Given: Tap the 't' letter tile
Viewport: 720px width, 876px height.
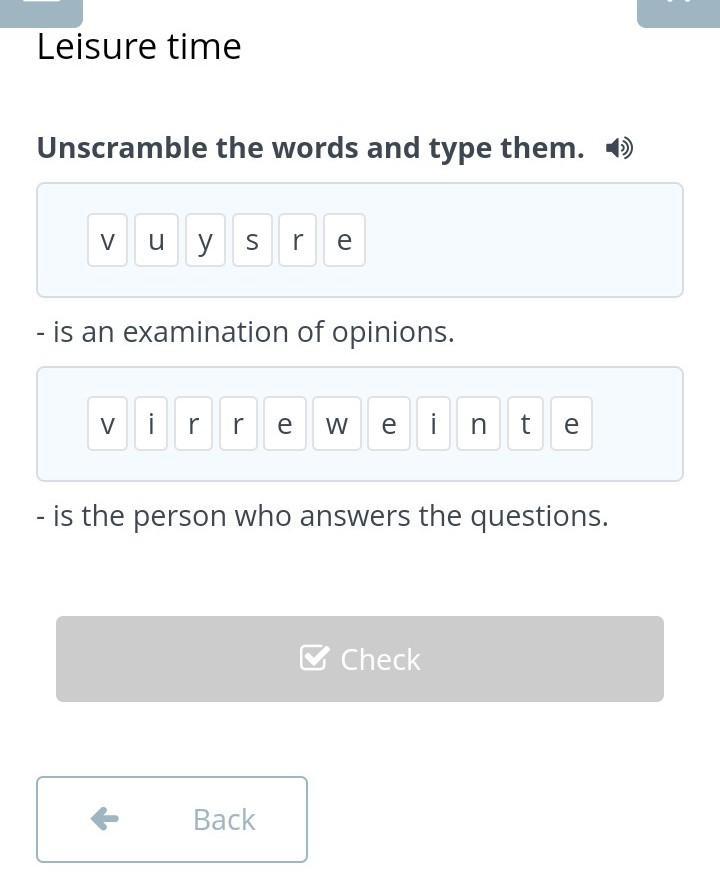Looking at the screenshot, I should pyautogui.click(x=525, y=424).
